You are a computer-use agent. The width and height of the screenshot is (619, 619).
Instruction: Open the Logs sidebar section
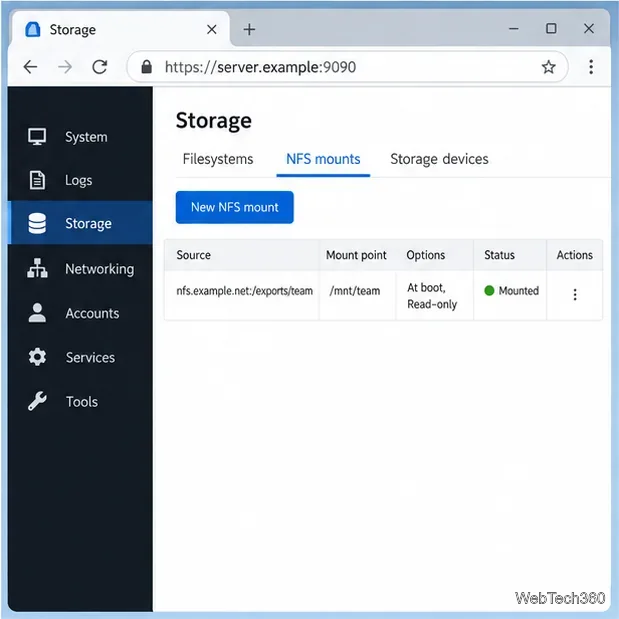coord(80,180)
